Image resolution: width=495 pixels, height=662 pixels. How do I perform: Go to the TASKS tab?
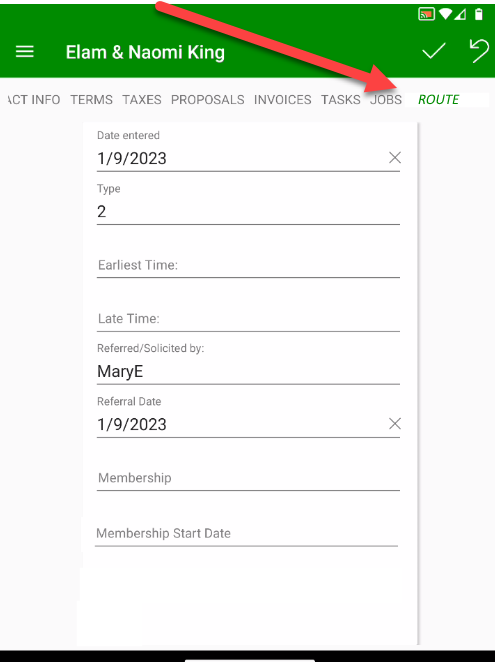coord(340,100)
